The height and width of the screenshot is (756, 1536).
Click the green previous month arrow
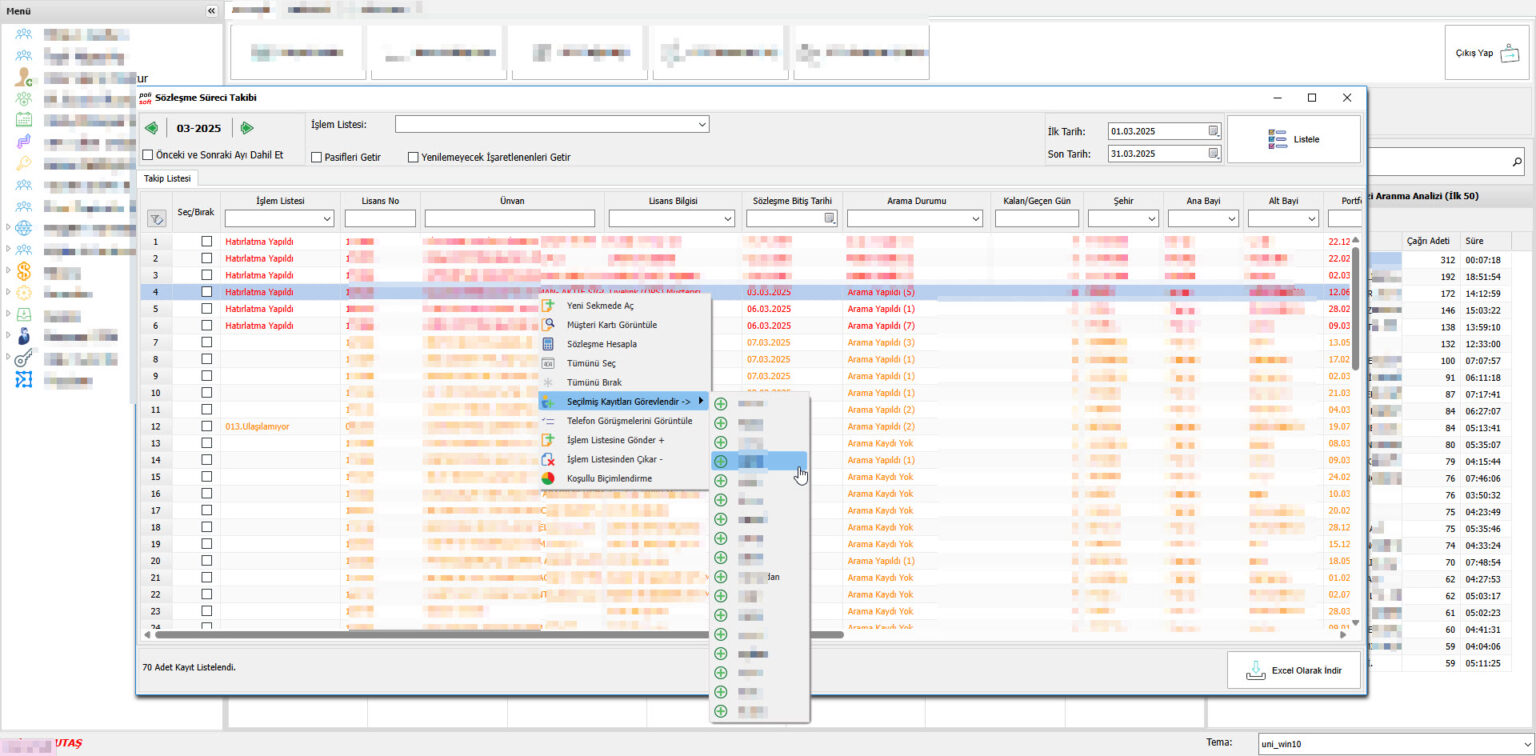tap(152, 128)
